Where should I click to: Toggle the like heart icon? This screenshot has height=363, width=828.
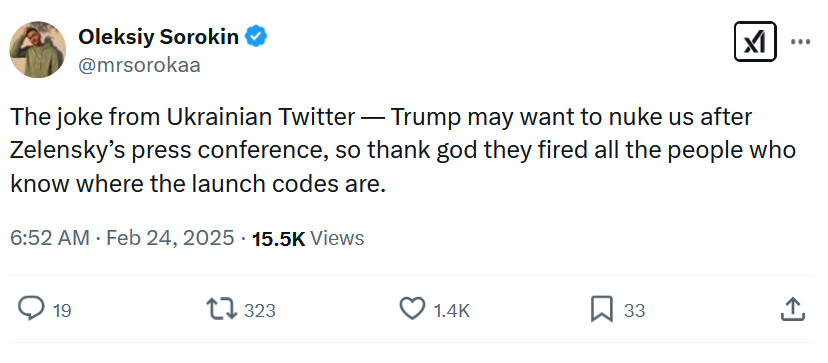tap(412, 309)
